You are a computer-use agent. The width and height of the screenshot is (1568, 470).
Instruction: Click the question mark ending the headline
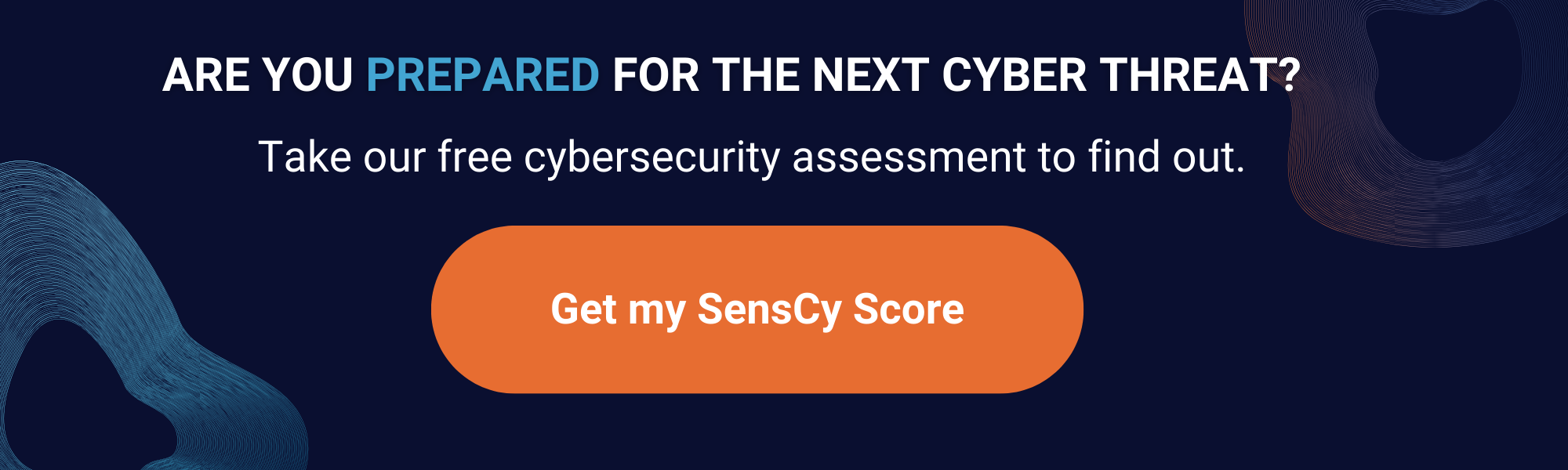click(1294, 74)
